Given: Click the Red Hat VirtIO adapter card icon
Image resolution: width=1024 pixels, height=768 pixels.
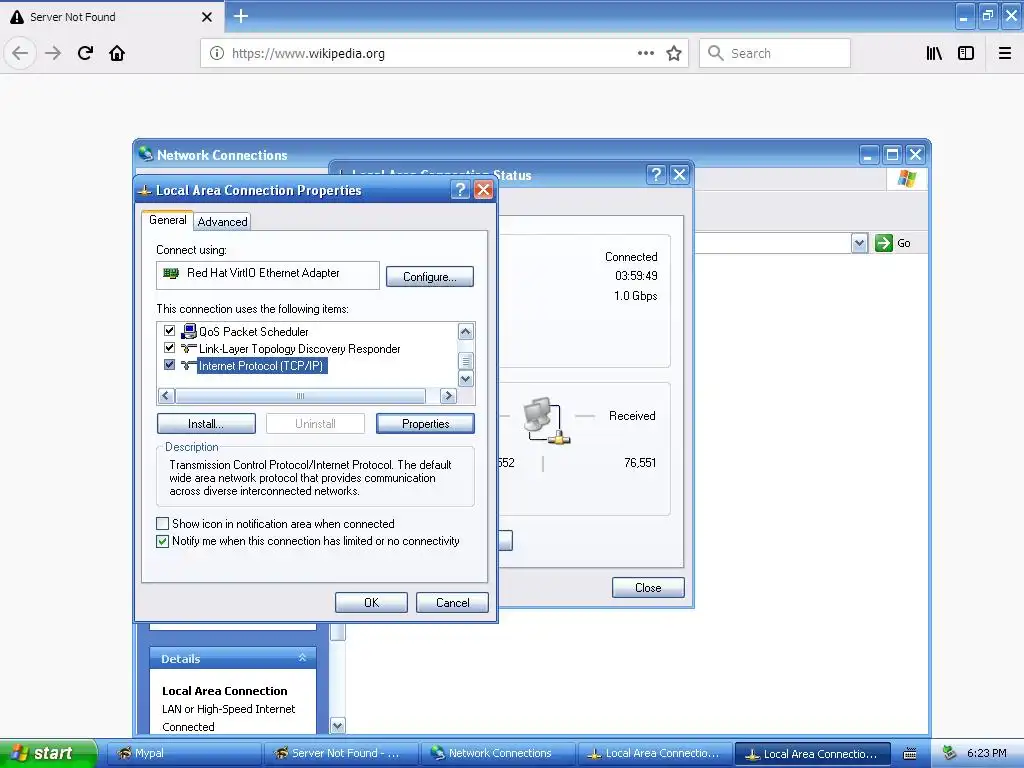Looking at the screenshot, I should [x=171, y=273].
